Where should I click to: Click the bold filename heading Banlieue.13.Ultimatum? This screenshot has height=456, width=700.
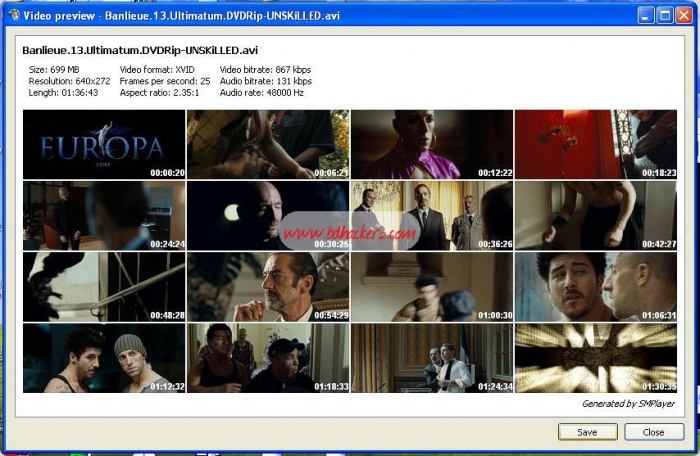(x=140, y=50)
